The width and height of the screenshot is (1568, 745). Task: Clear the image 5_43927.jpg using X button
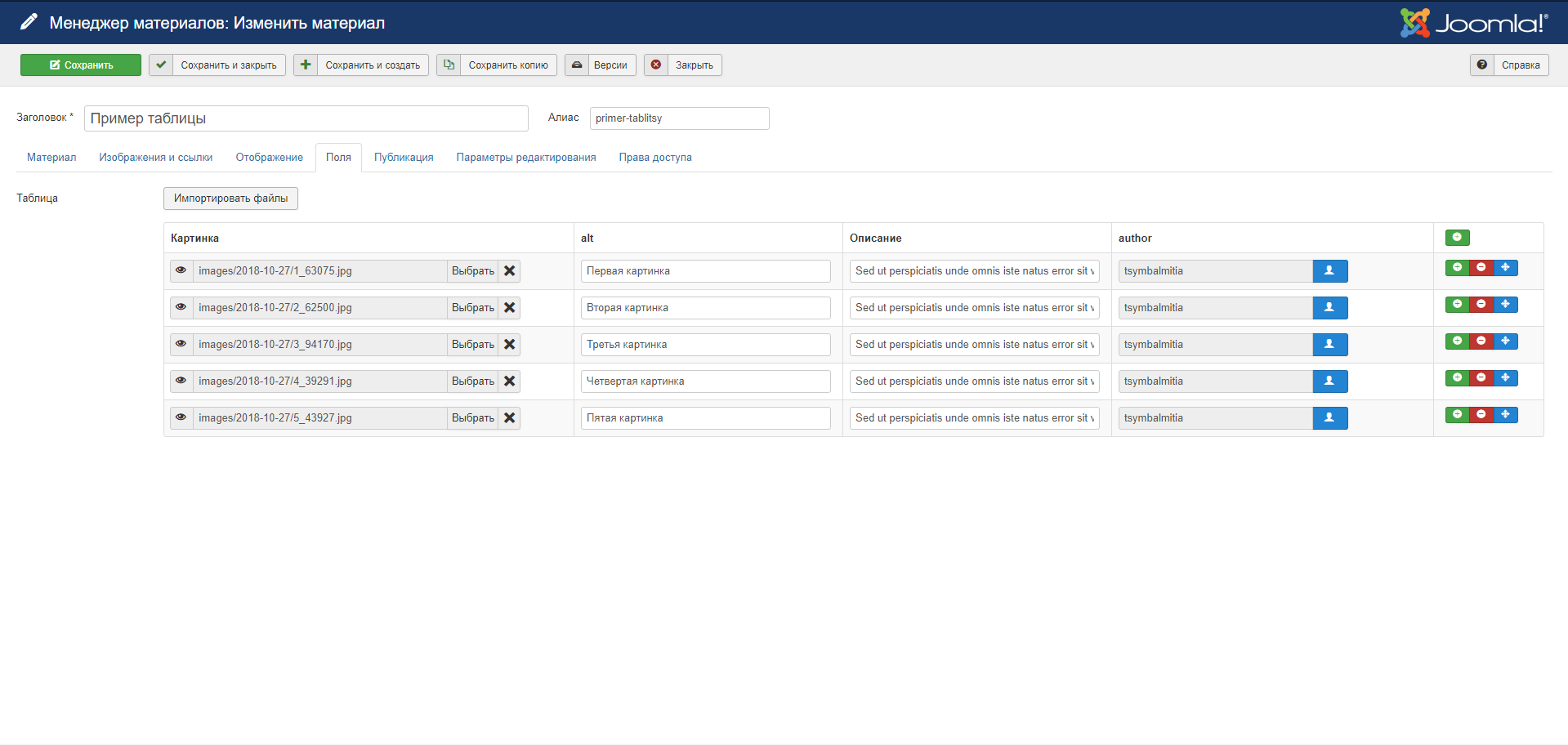coord(509,418)
